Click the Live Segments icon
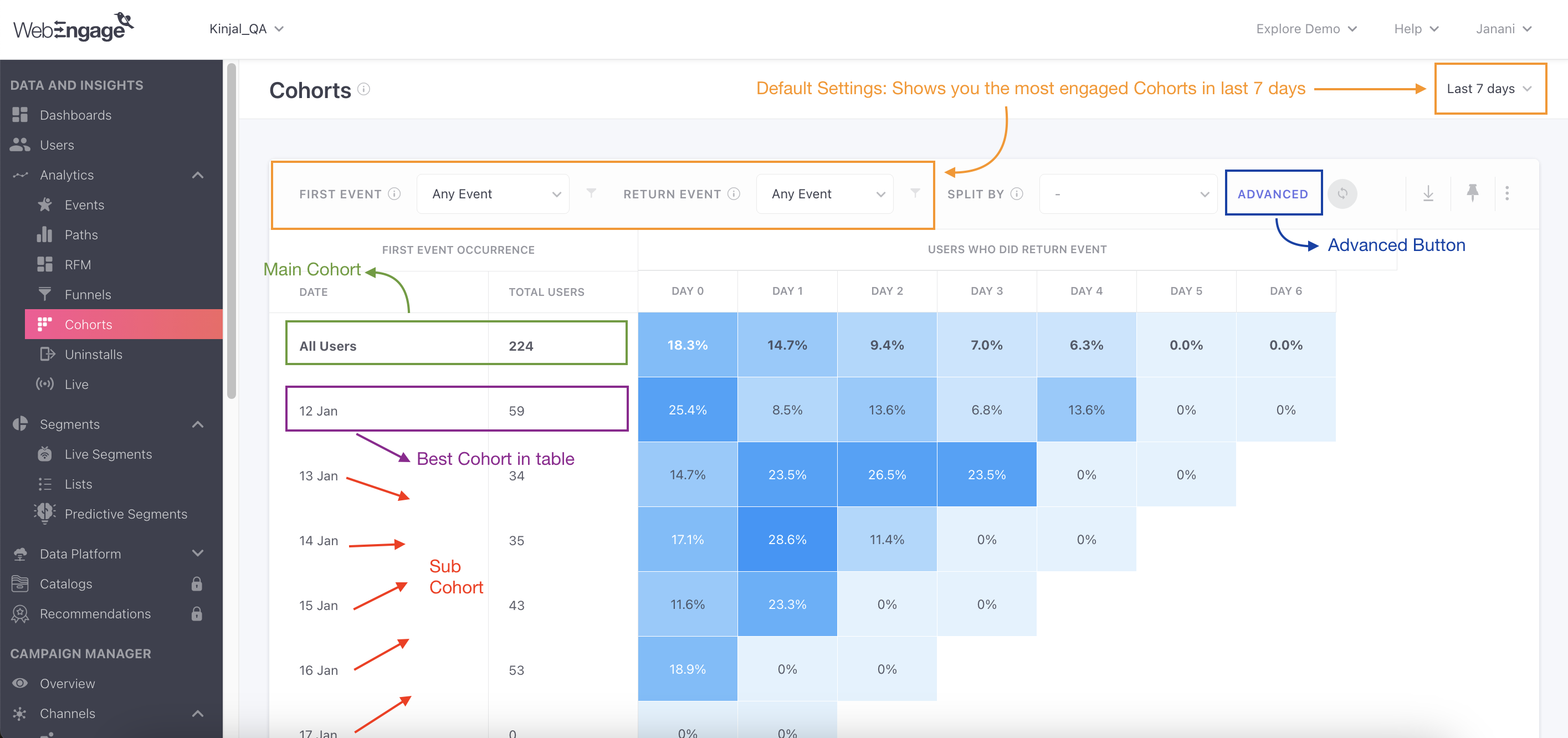 point(45,454)
